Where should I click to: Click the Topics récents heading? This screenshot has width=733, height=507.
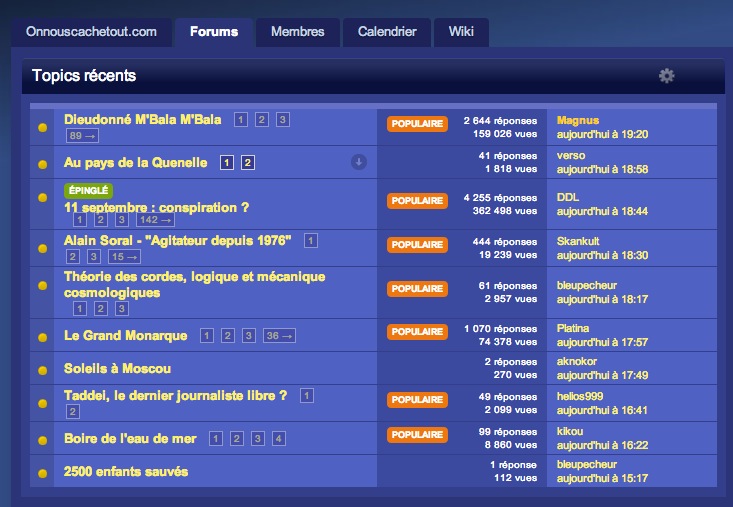coord(84,76)
